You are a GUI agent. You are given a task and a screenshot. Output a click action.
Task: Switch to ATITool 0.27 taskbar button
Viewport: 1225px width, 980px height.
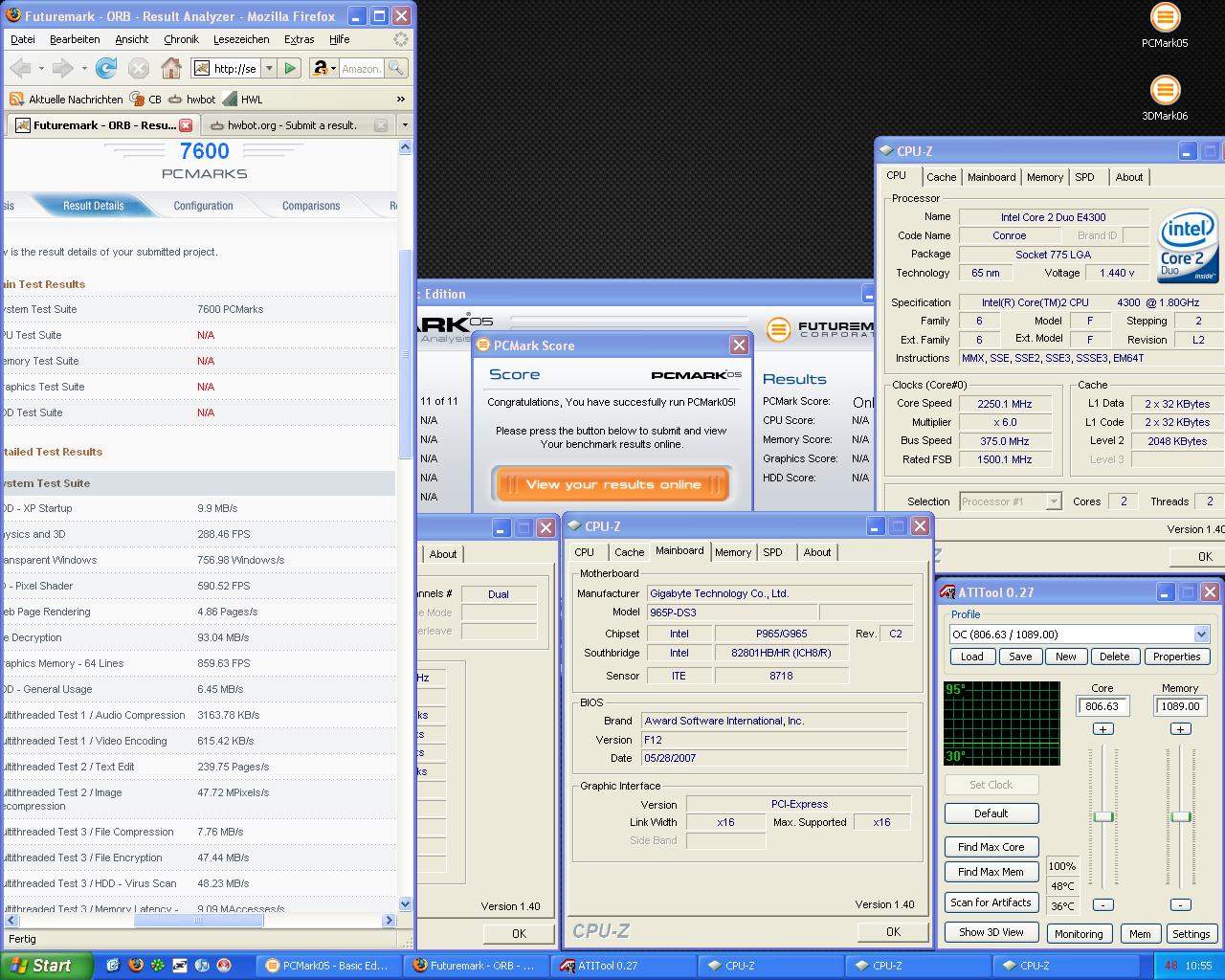pos(624,966)
